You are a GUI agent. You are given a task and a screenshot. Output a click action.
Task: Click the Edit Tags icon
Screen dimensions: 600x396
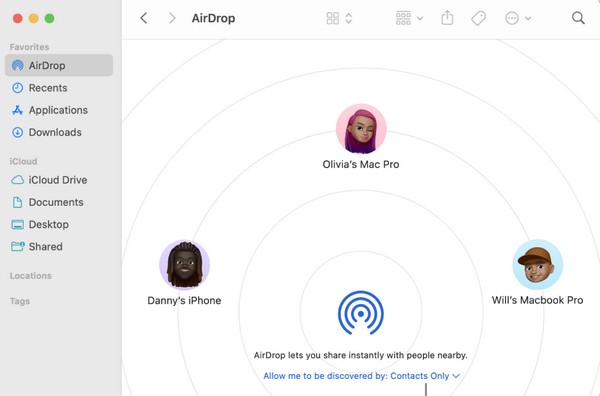[478, 18]
